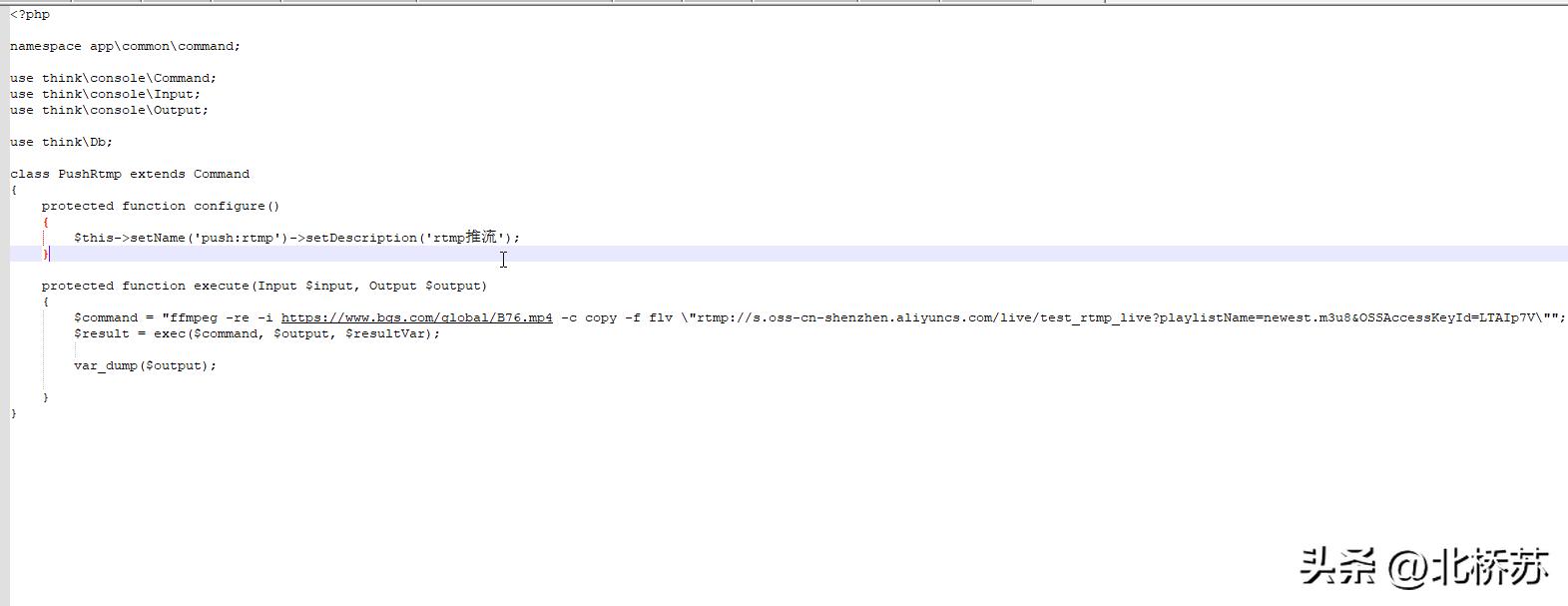The height and width of the screenshot is (606, 1568).
Task: Open the https://www.bgs.com/global/B76.mp4 link
Action: pyautogui.click(x=416, y=317)
